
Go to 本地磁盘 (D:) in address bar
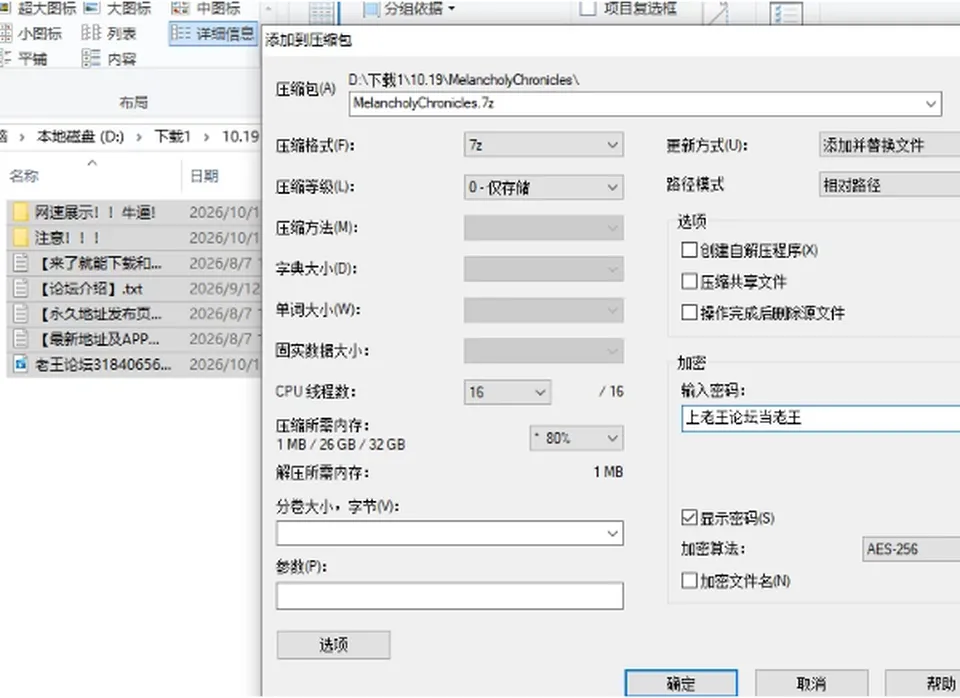click(x=80, y=137)
